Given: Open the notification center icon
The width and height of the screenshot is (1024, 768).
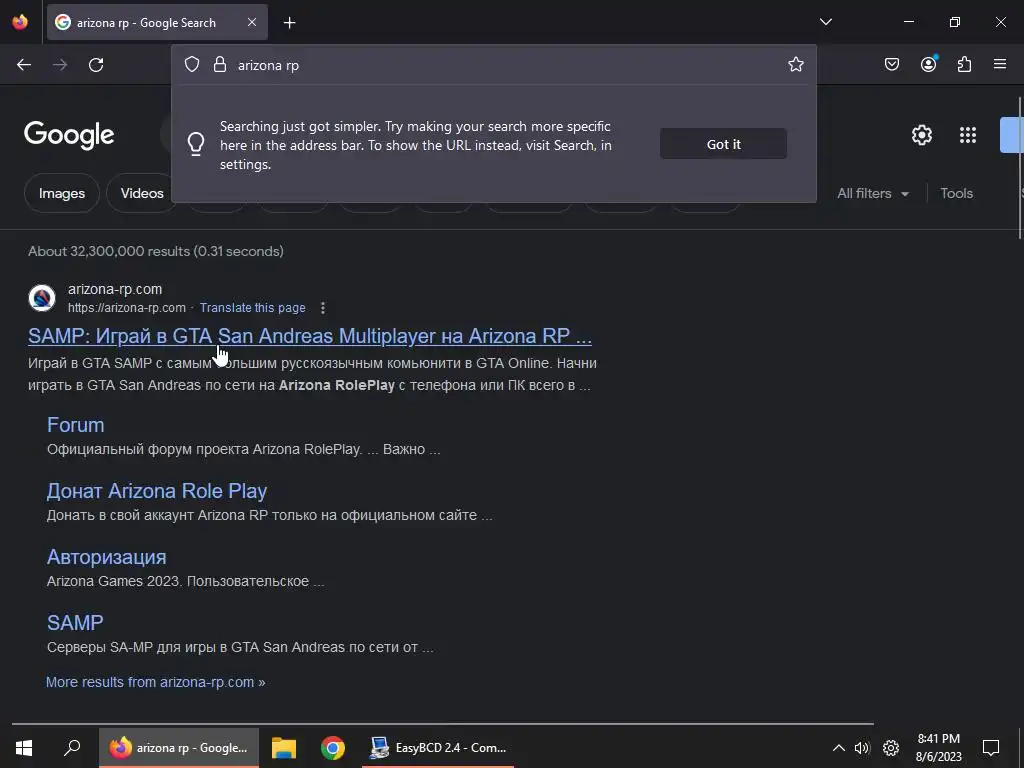Looking at the screenshot, I should [x=991, y=748].
